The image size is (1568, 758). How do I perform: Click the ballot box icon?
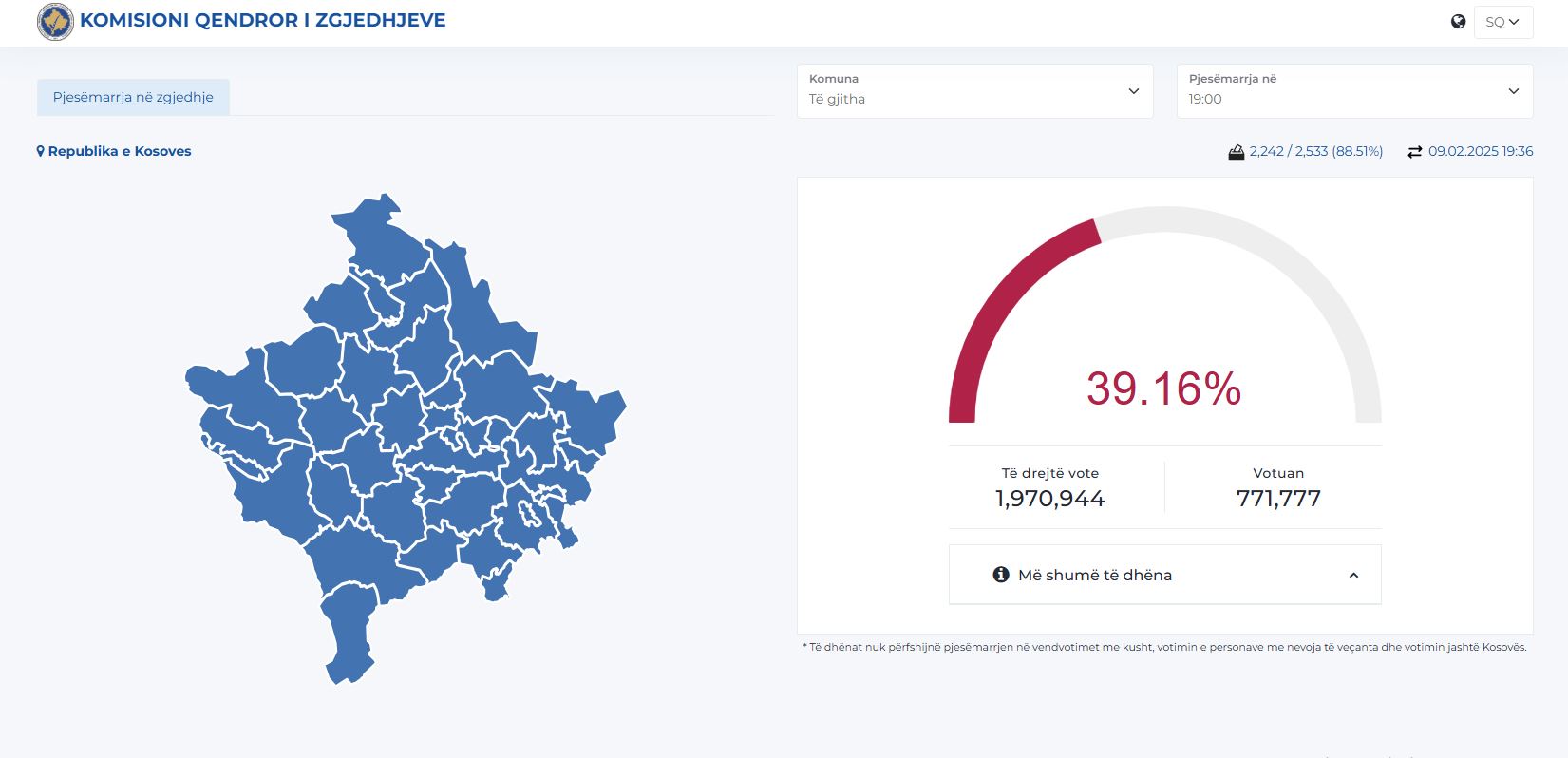(1236, 152)
